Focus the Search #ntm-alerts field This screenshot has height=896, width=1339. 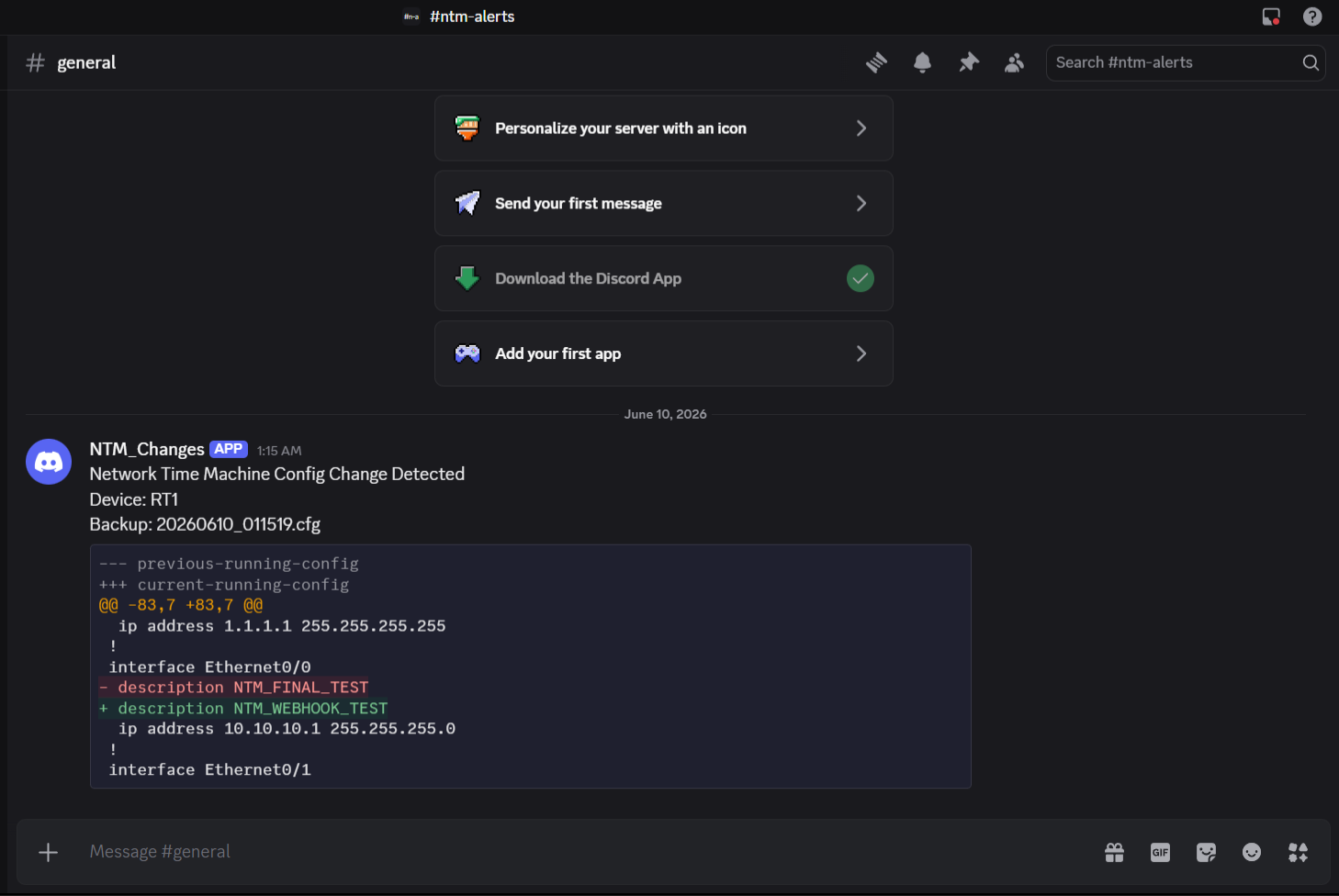coord(1185,62)
